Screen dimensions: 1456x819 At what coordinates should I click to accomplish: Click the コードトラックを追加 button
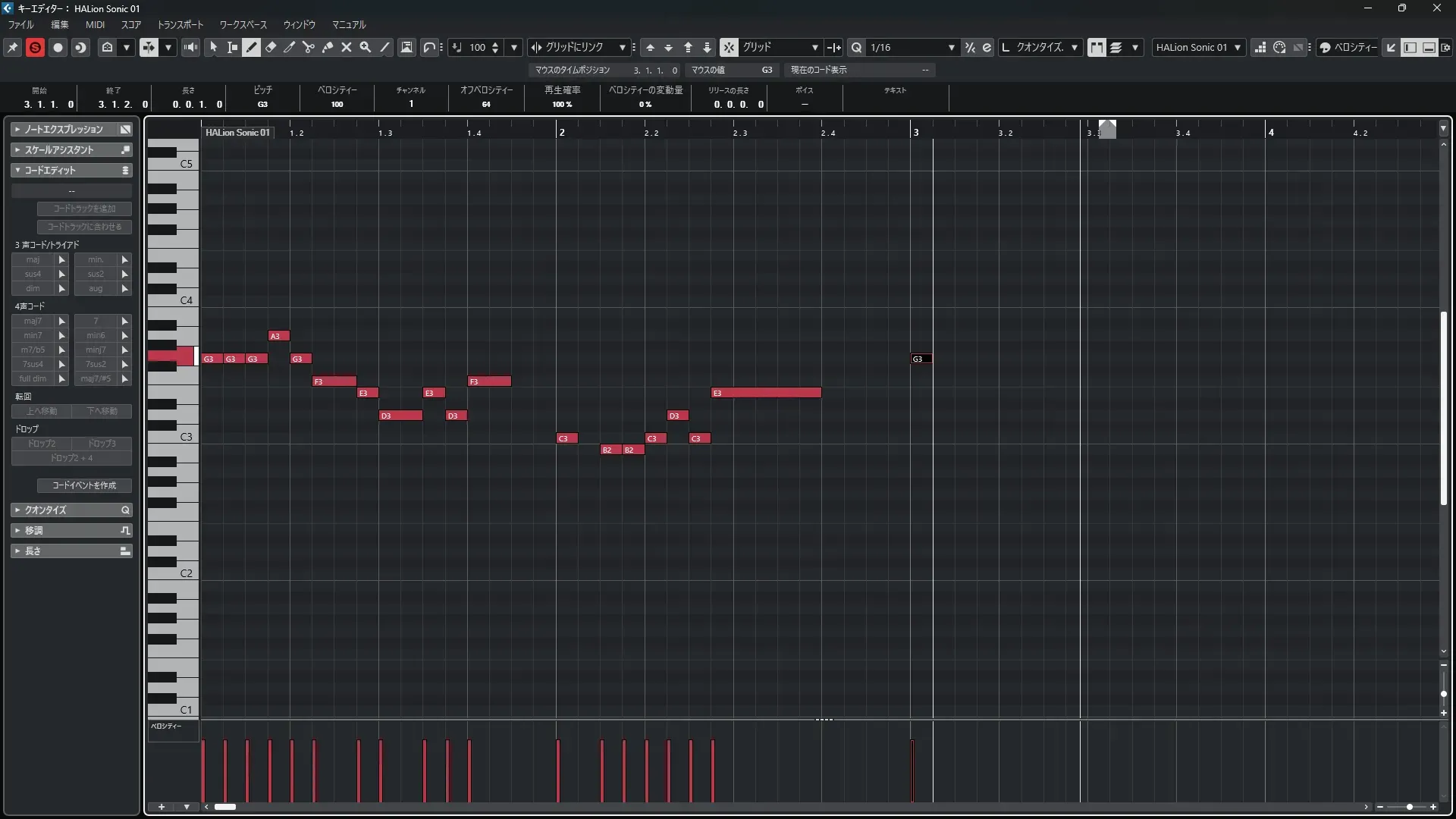tap(84, 209)
